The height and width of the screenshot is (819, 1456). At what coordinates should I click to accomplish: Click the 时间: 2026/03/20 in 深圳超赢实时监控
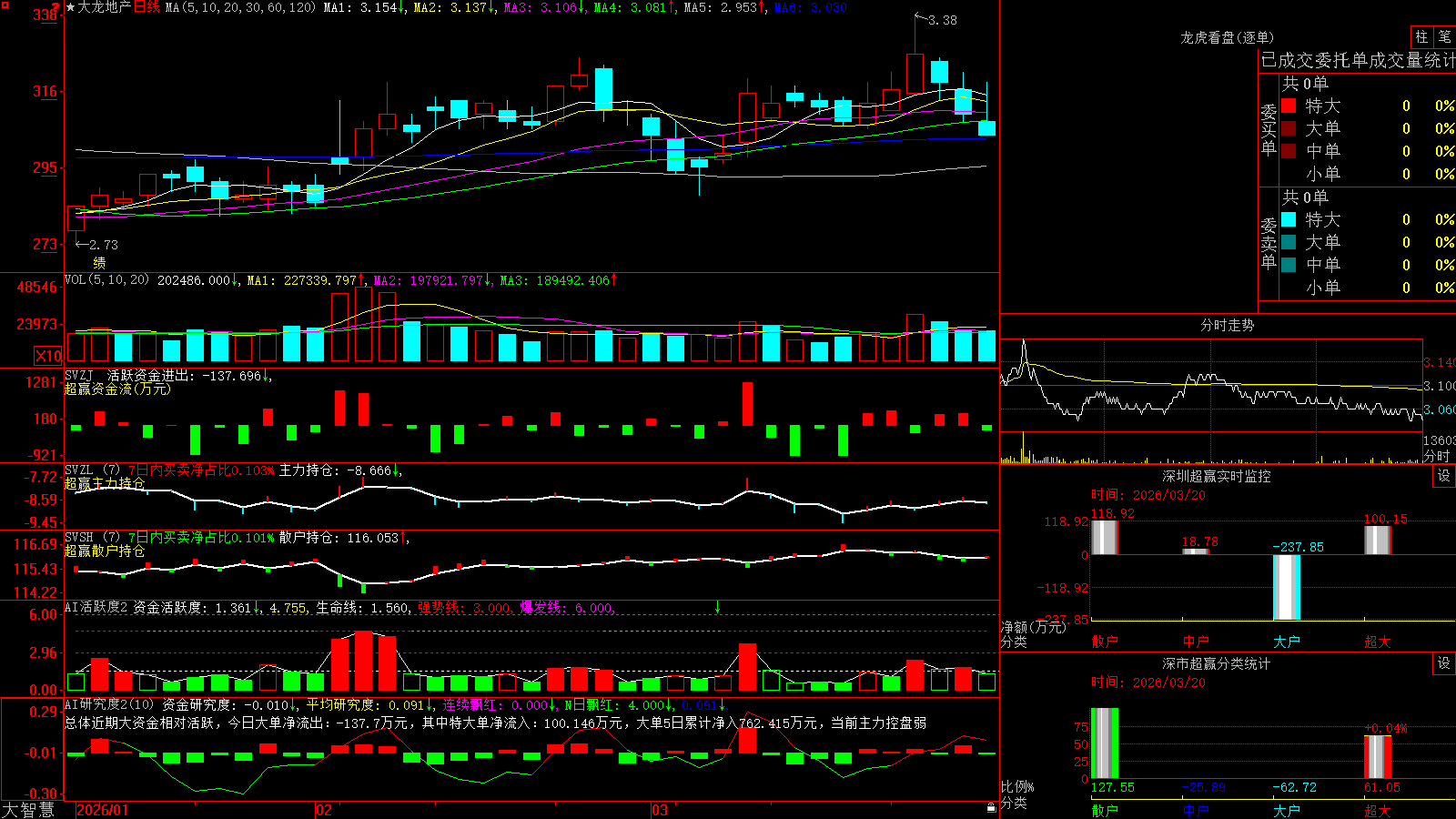[1148, 495]
